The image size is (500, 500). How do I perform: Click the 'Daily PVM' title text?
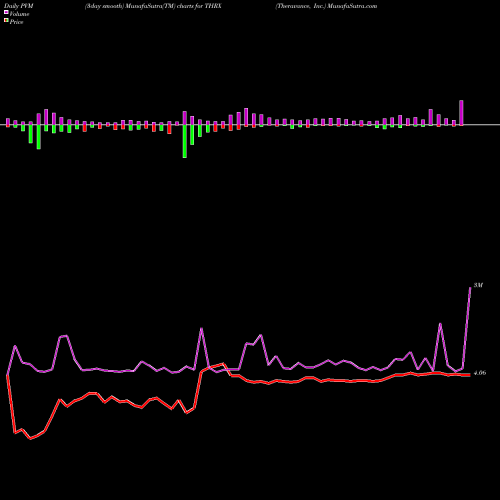point(19,6)
